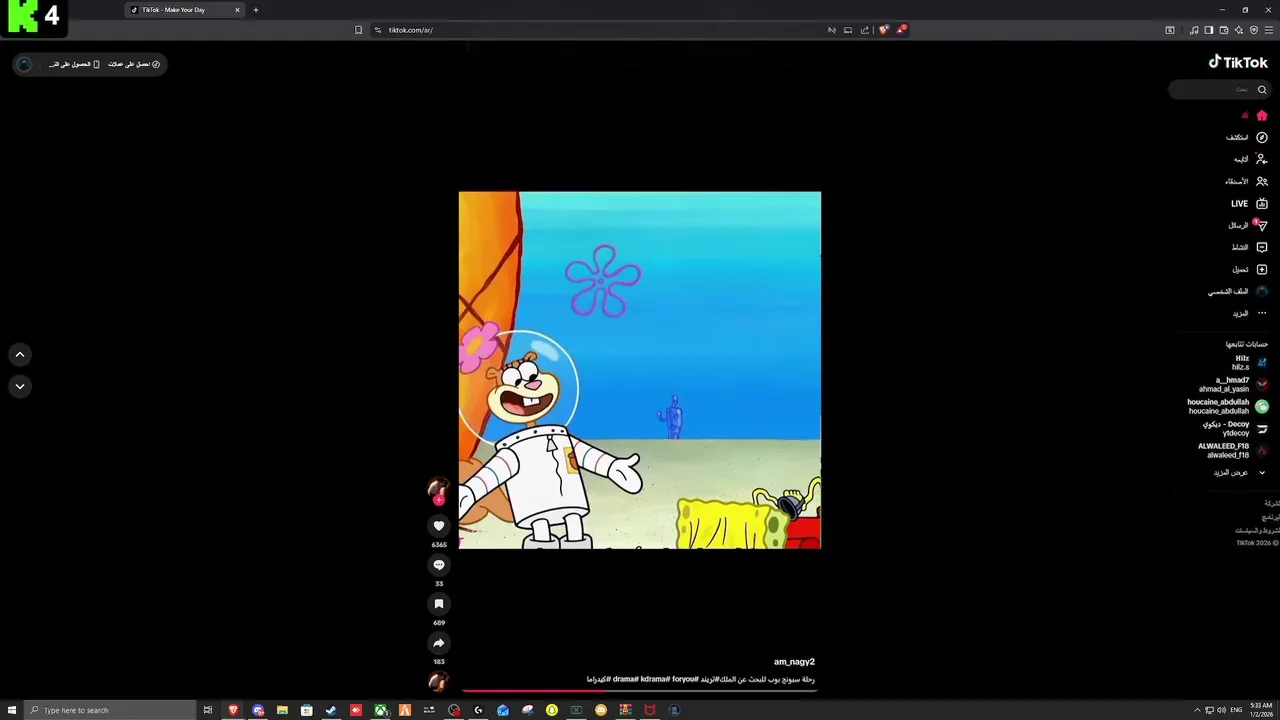Open the video's comments (33)
This screenshot has height=720, width=1280.
pyautogui.click(x=438, y=565)
